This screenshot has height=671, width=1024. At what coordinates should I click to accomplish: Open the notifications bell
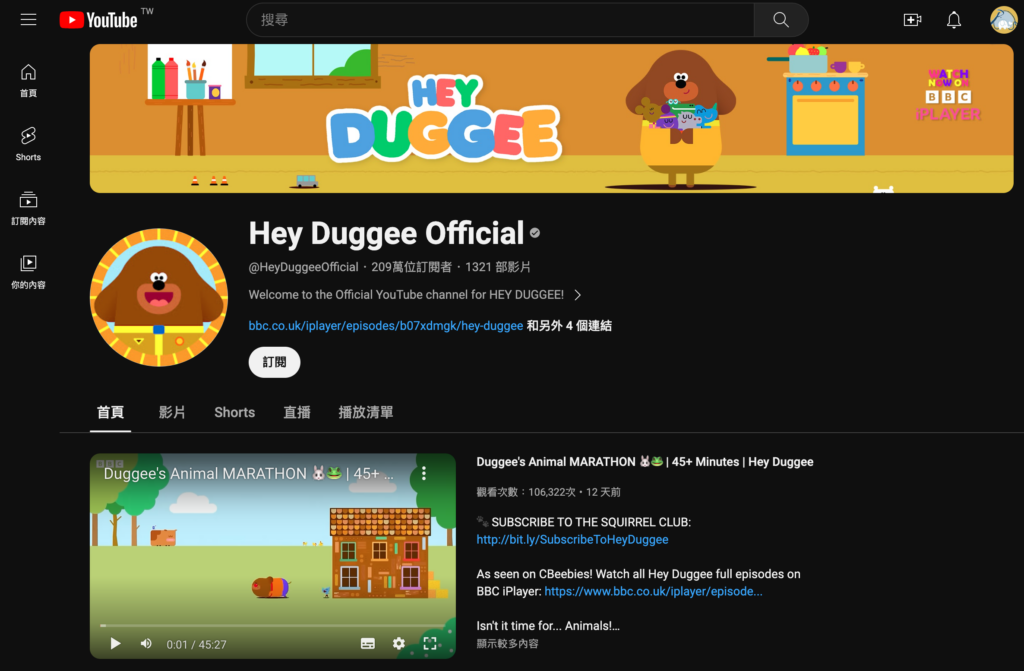tap(954, 20)
